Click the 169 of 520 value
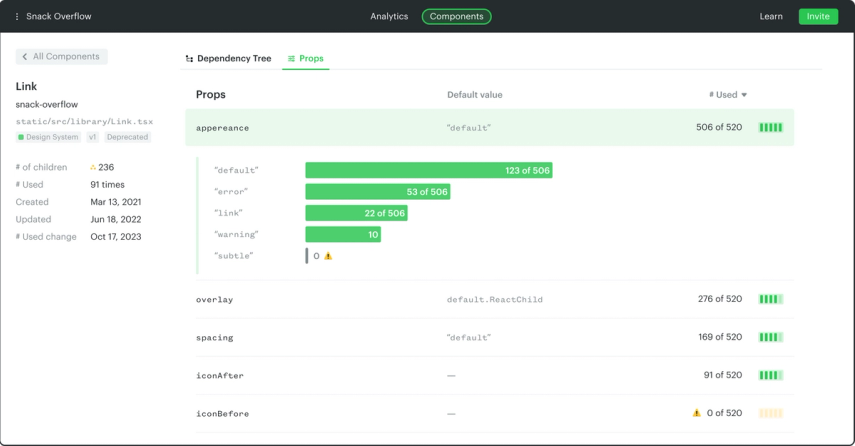855x446 pixels. click(720, 337)
